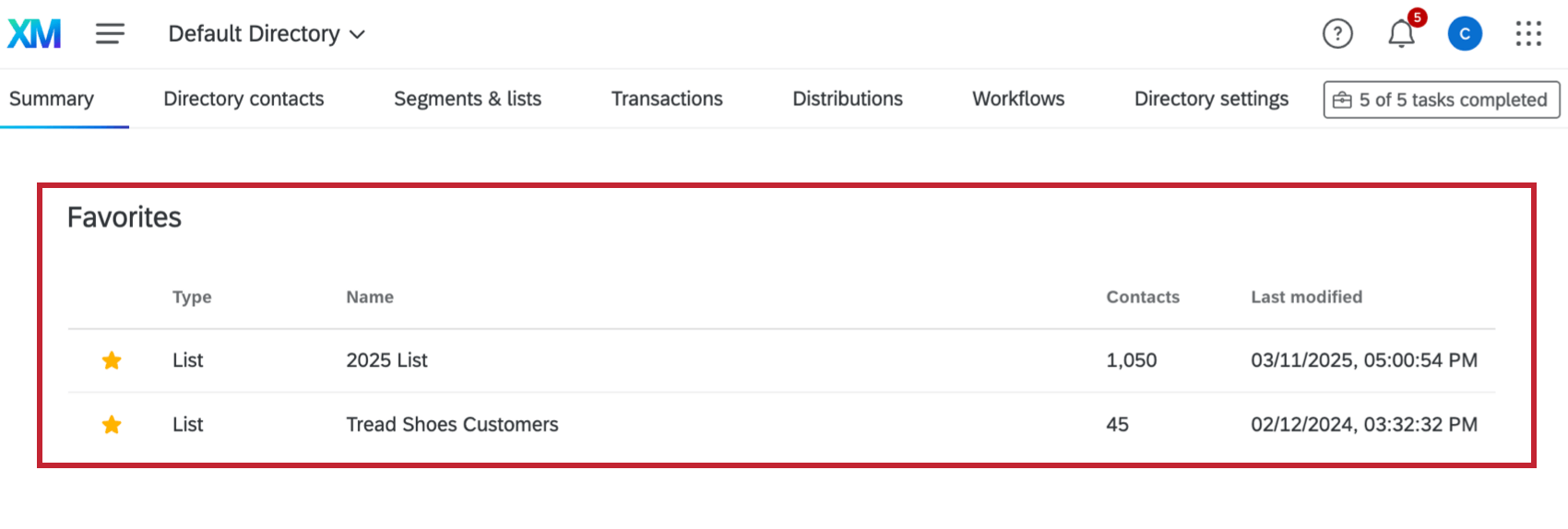Viewport: 1568px width, 529px height.
Task: Click the Last modified column header
Action: tap(1306, 297)
